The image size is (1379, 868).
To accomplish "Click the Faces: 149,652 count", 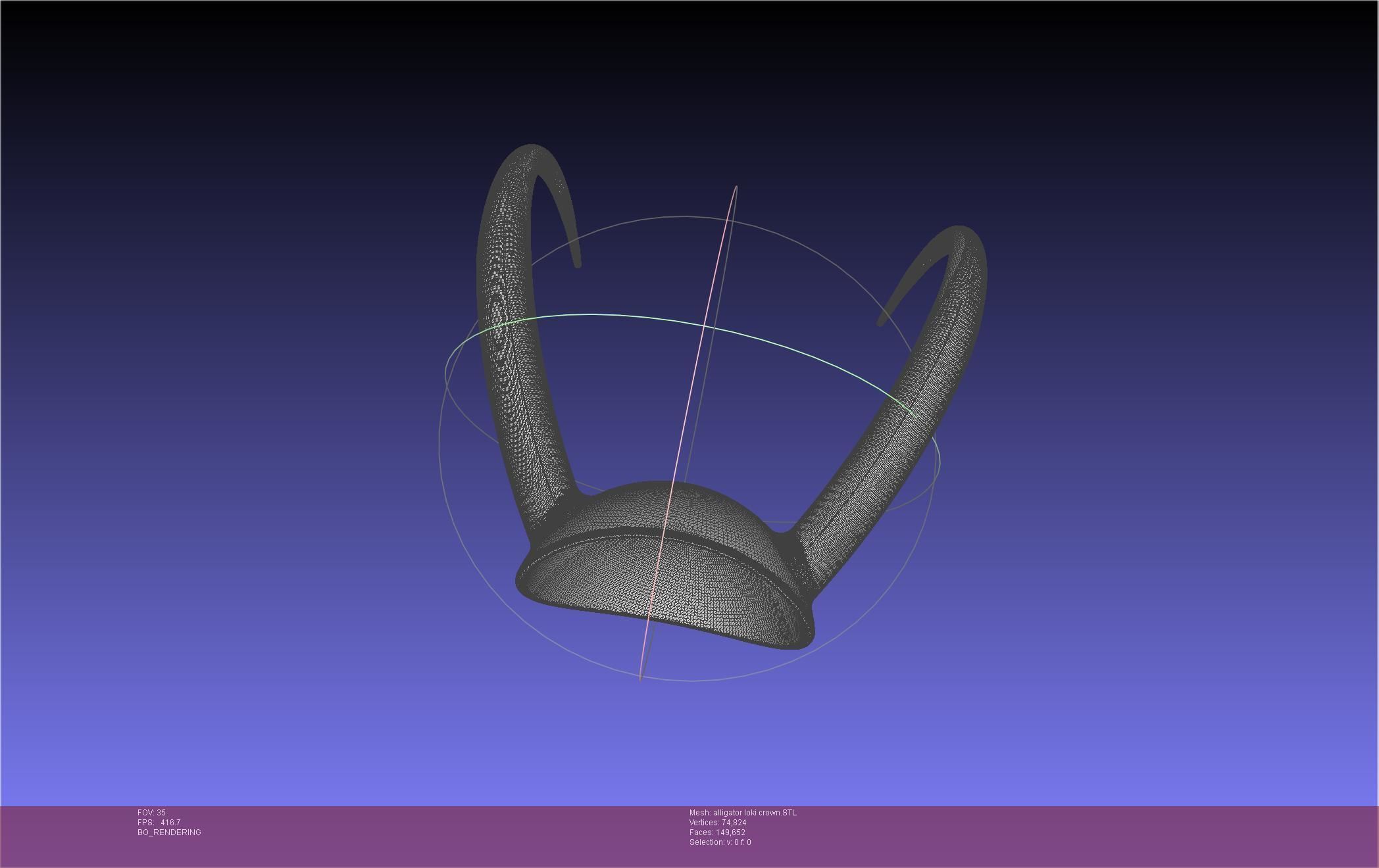I will pos(717,832).
